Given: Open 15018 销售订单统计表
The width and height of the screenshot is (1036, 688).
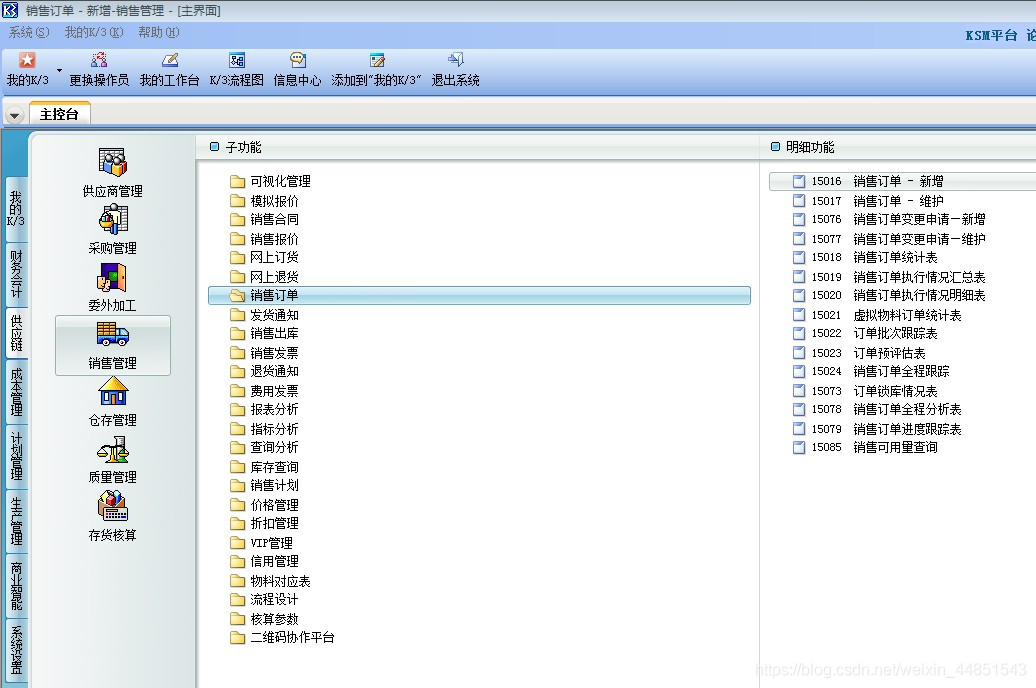Looking at the screenshot, I should (866, 257).
